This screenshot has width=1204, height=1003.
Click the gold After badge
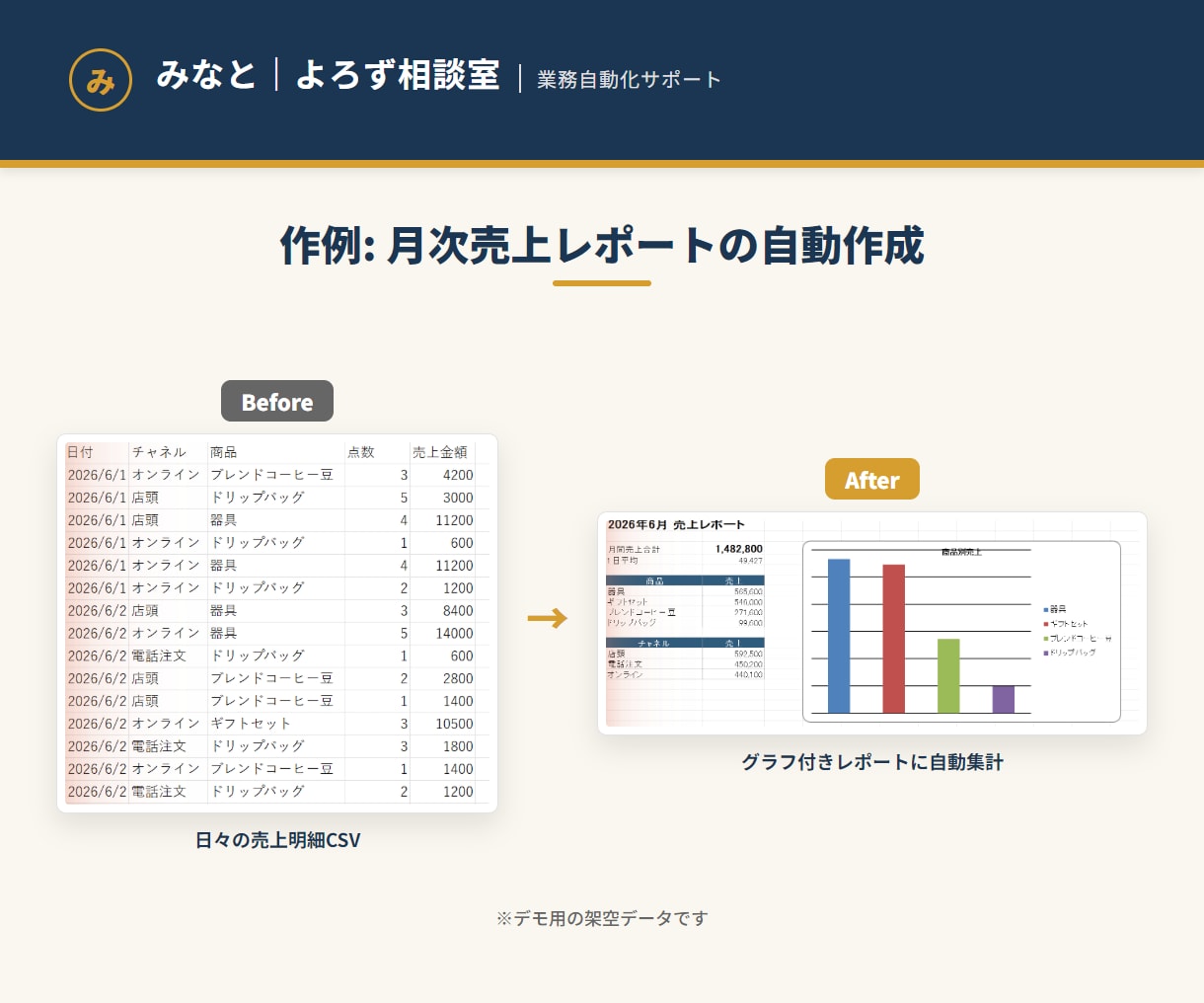click(872, 479)
